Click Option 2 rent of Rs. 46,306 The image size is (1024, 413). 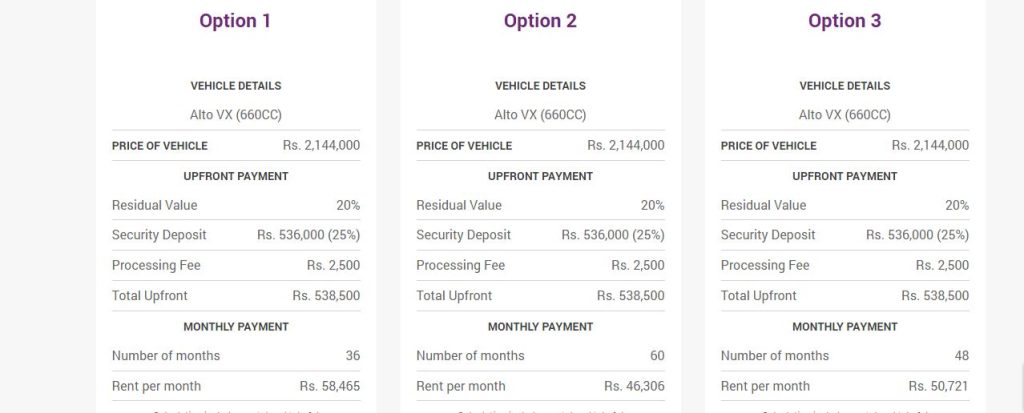click(634, 386)
